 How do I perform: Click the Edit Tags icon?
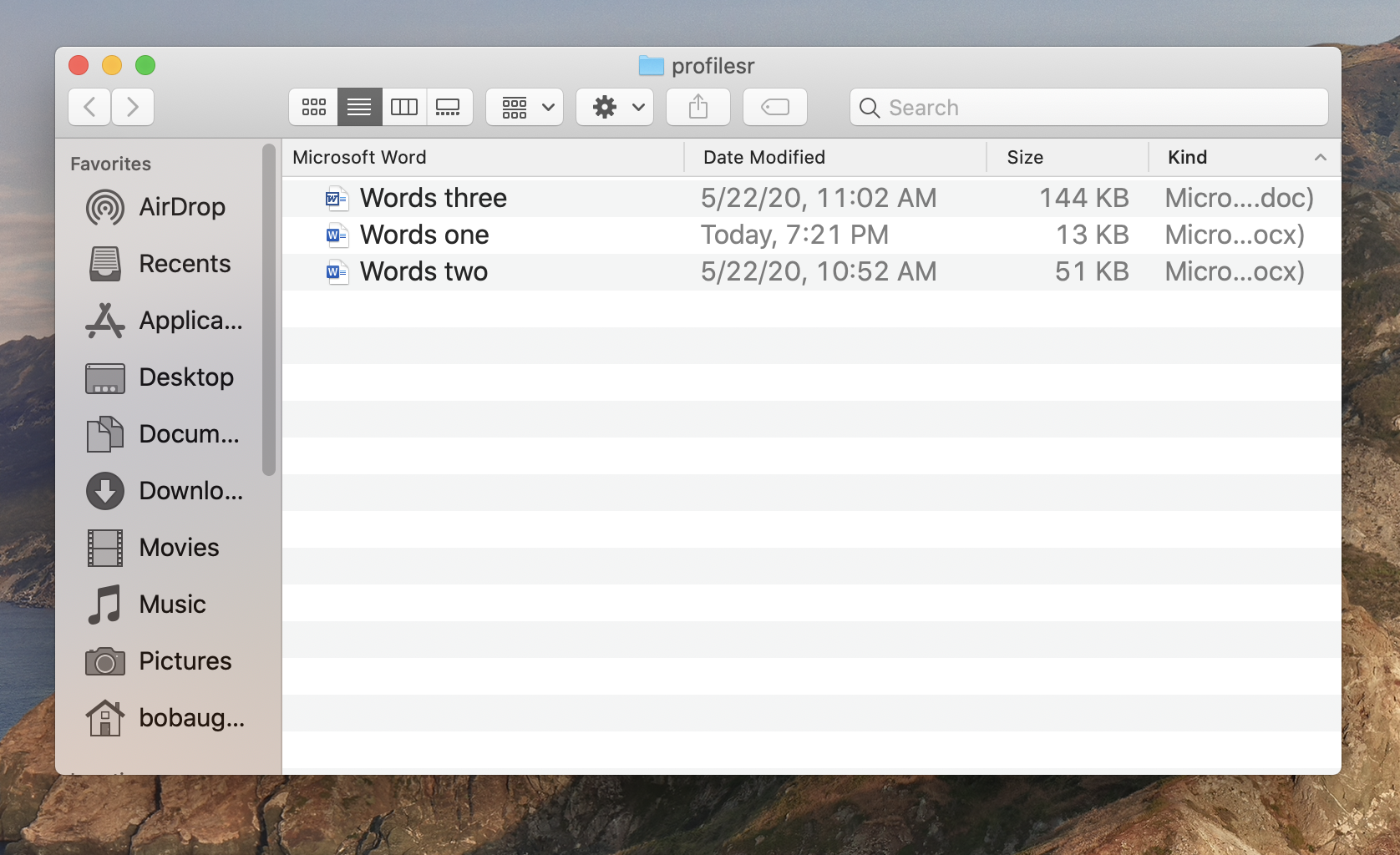pyautogui.click(x=775, y=107)
